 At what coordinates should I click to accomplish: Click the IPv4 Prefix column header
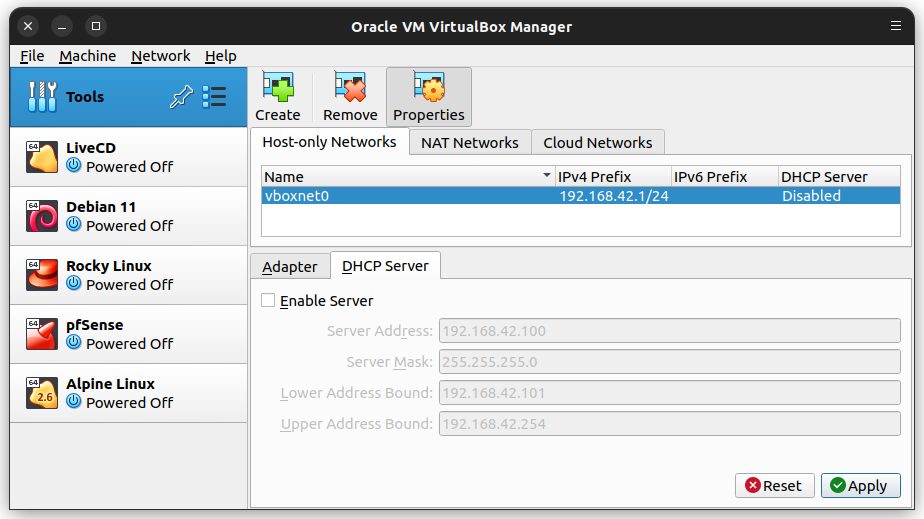[x=613, y=176]
